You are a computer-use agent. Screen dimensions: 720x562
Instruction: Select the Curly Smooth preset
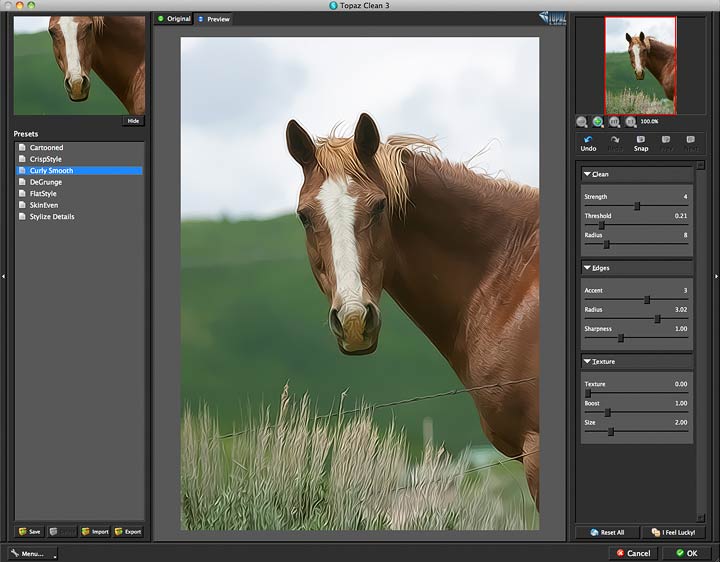coord(79,170)
